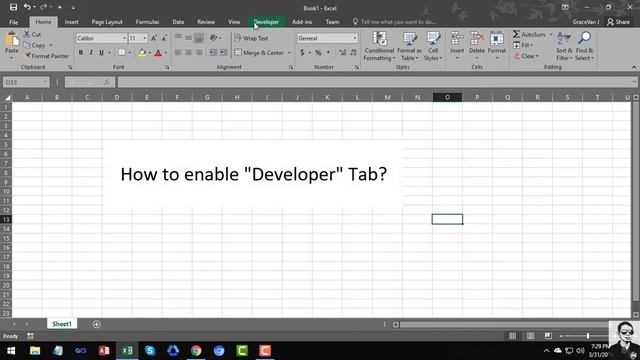Toggle Underline formatting
640x360 pixels.
[x=101, y=53]
